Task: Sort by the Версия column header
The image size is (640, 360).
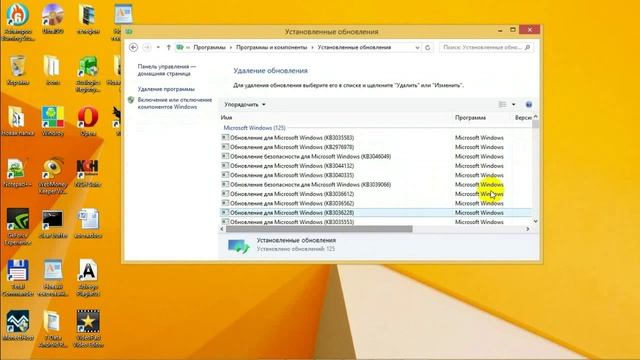Action: point(523,118)
